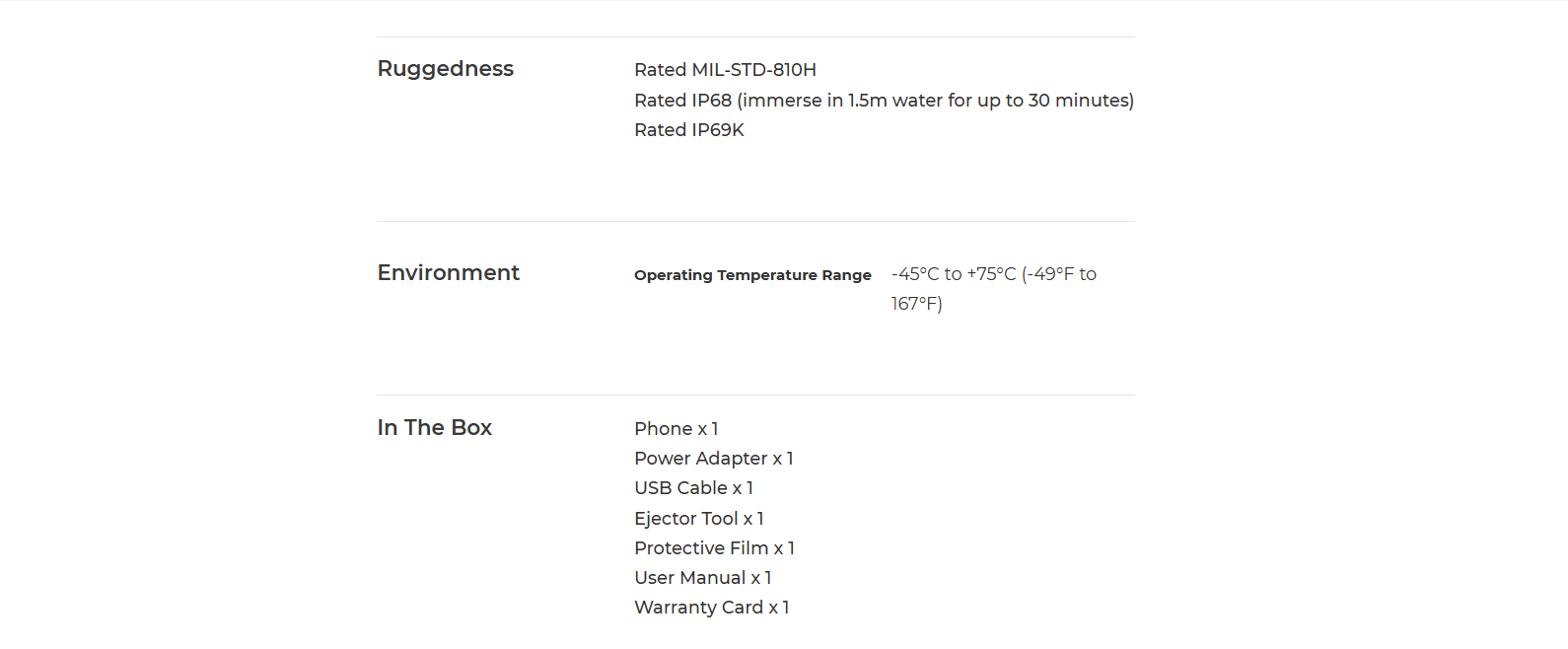Click the Environment section heading
1568x649 pixels.
(x=448, y=272)
